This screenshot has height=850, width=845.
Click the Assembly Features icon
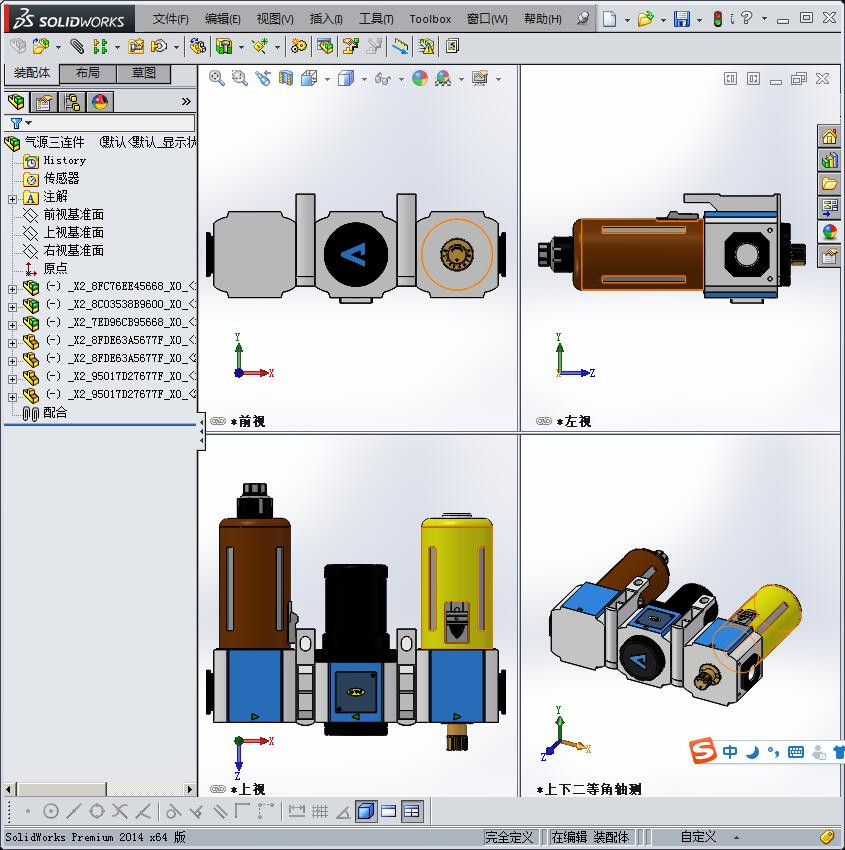click(x=224, y=47)
